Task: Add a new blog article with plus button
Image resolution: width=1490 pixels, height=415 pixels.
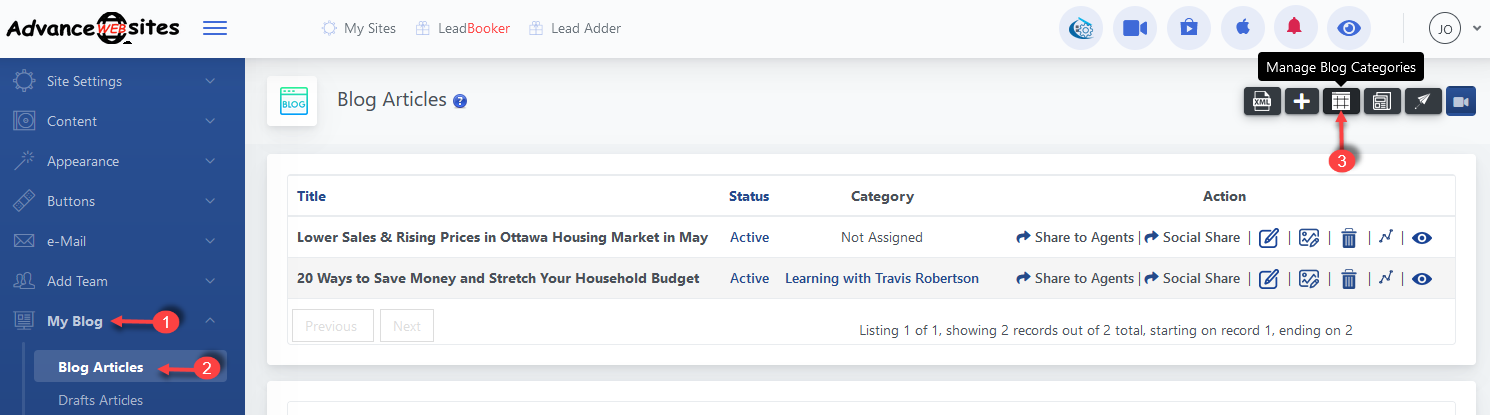Action: pos(1301,102)
